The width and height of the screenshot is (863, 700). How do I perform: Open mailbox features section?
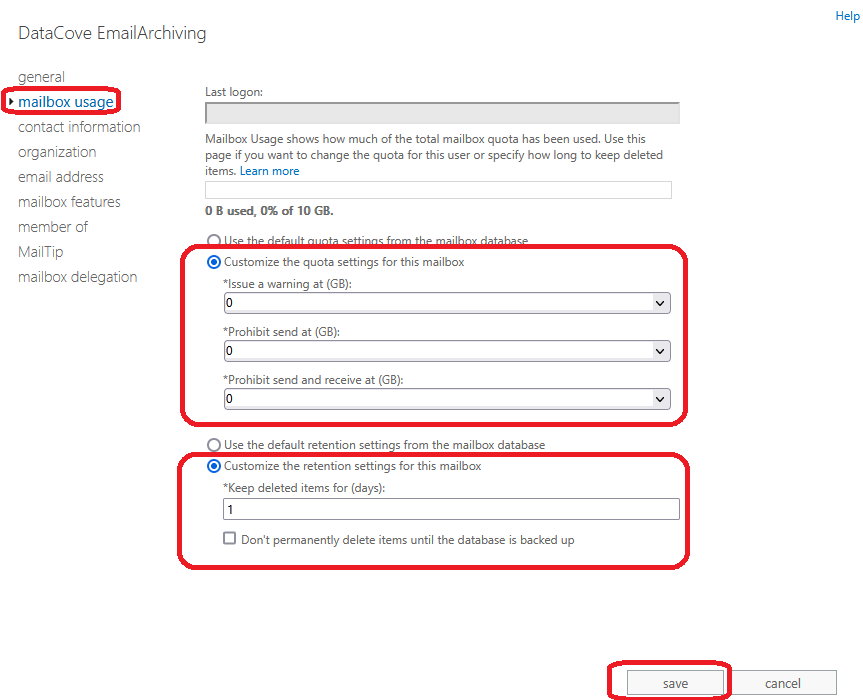click(69, 202)
